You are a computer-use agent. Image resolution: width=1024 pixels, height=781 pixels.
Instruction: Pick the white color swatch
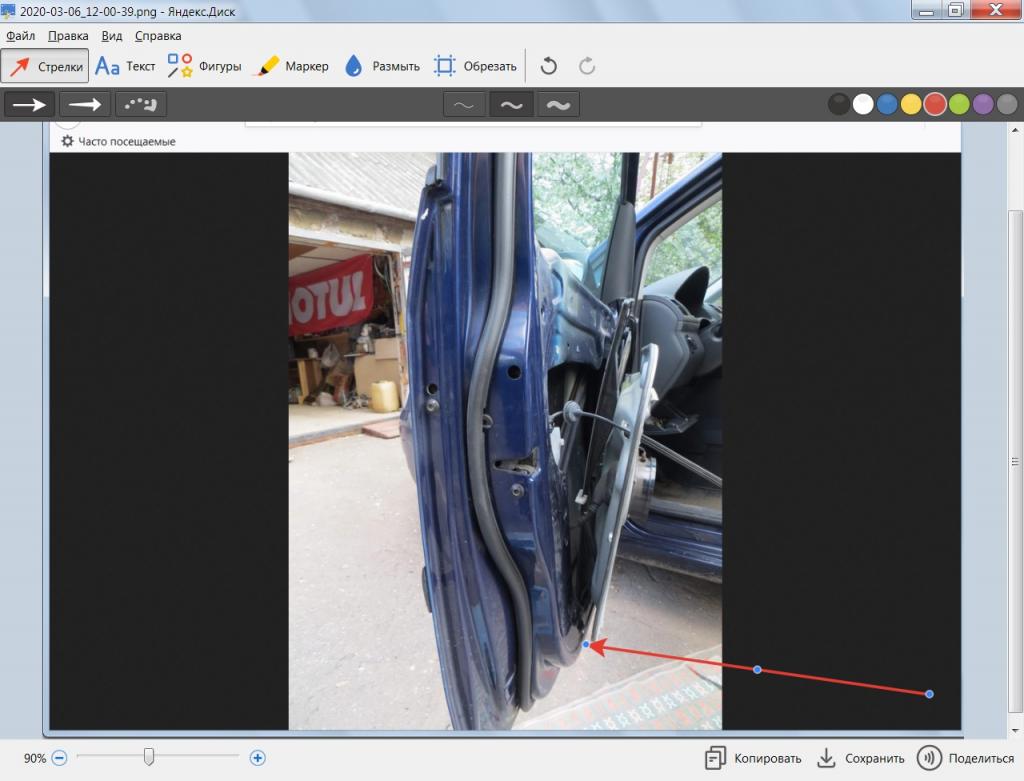(863, 104)
